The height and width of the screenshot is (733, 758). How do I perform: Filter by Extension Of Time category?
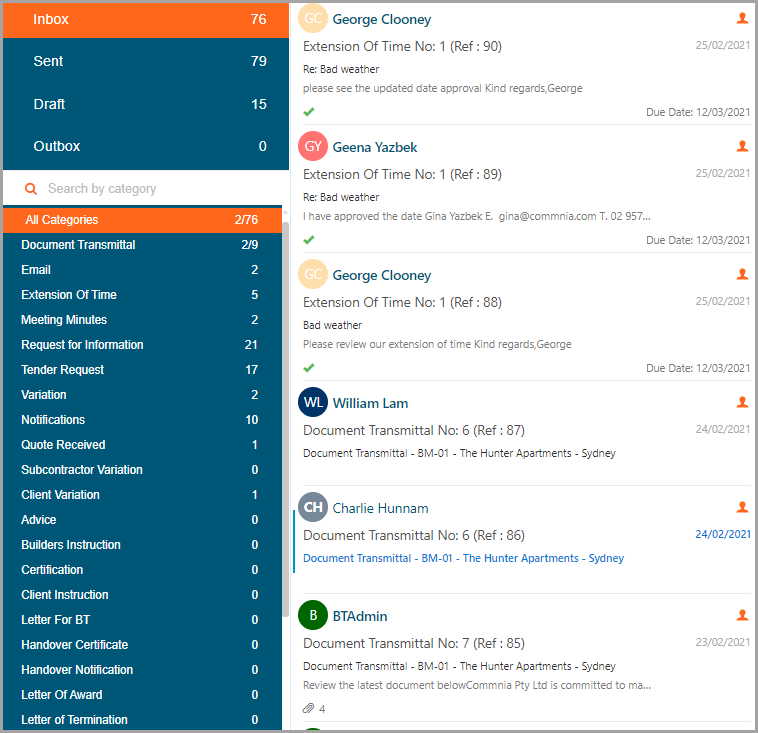[x=142, y=295]
